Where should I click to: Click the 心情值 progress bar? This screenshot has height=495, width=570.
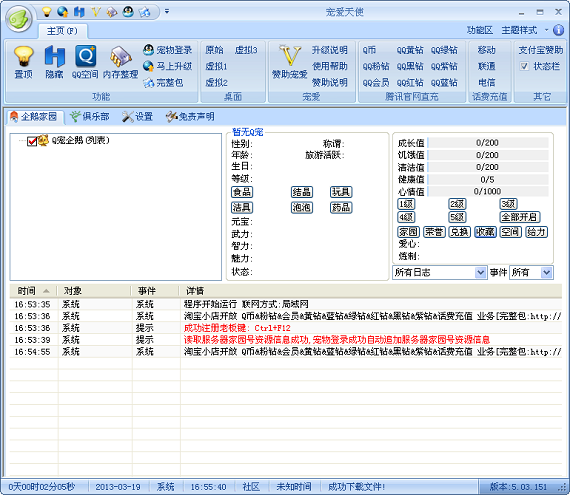click(x=488, y=191)
